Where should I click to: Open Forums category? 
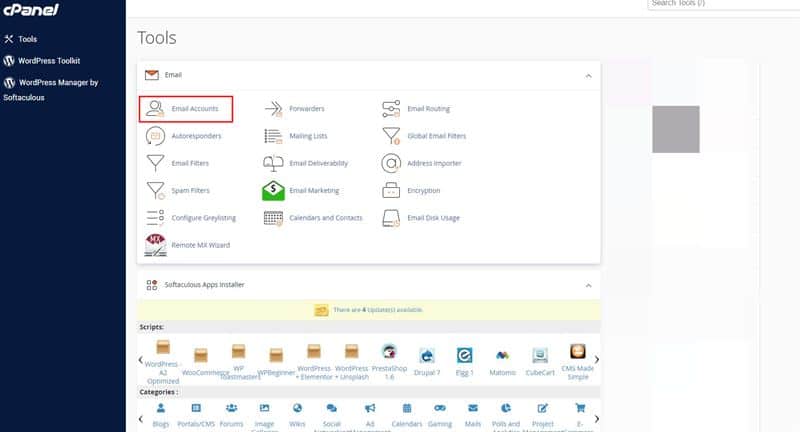pyautogui.click(x=231, y=415)
